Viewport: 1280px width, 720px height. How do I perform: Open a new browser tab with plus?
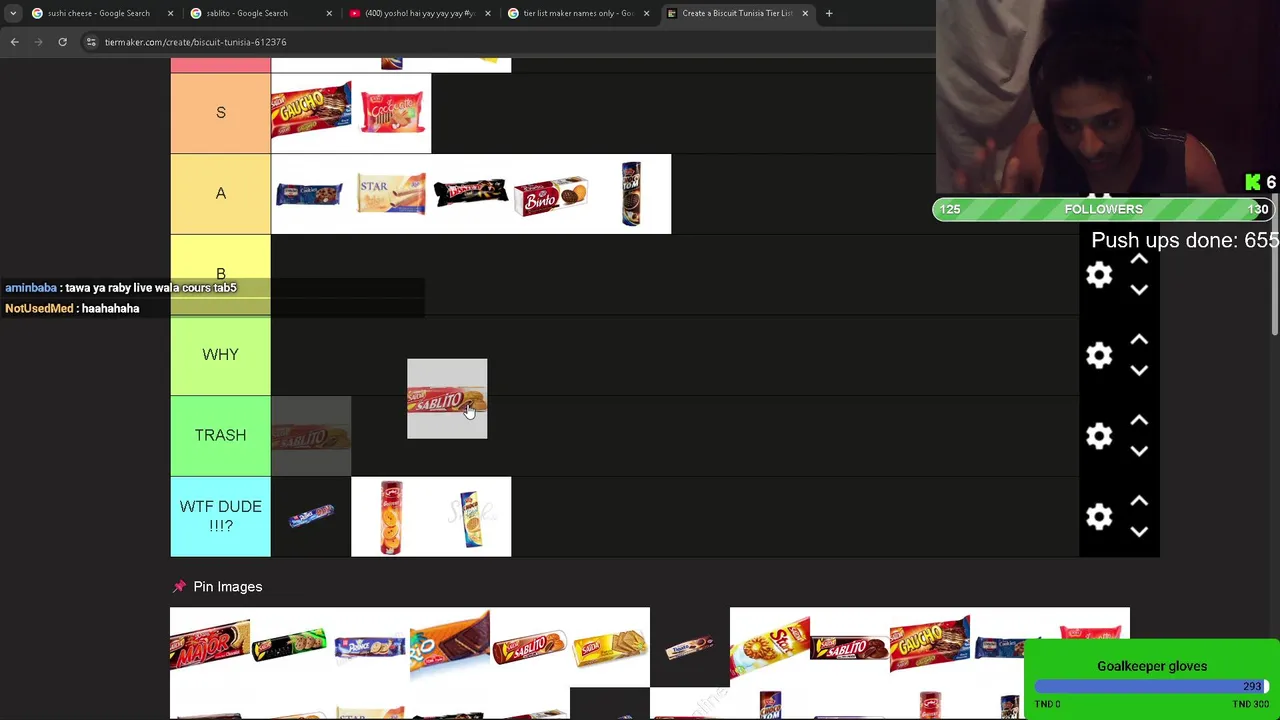pyautogui.click(x=829, y=13)
